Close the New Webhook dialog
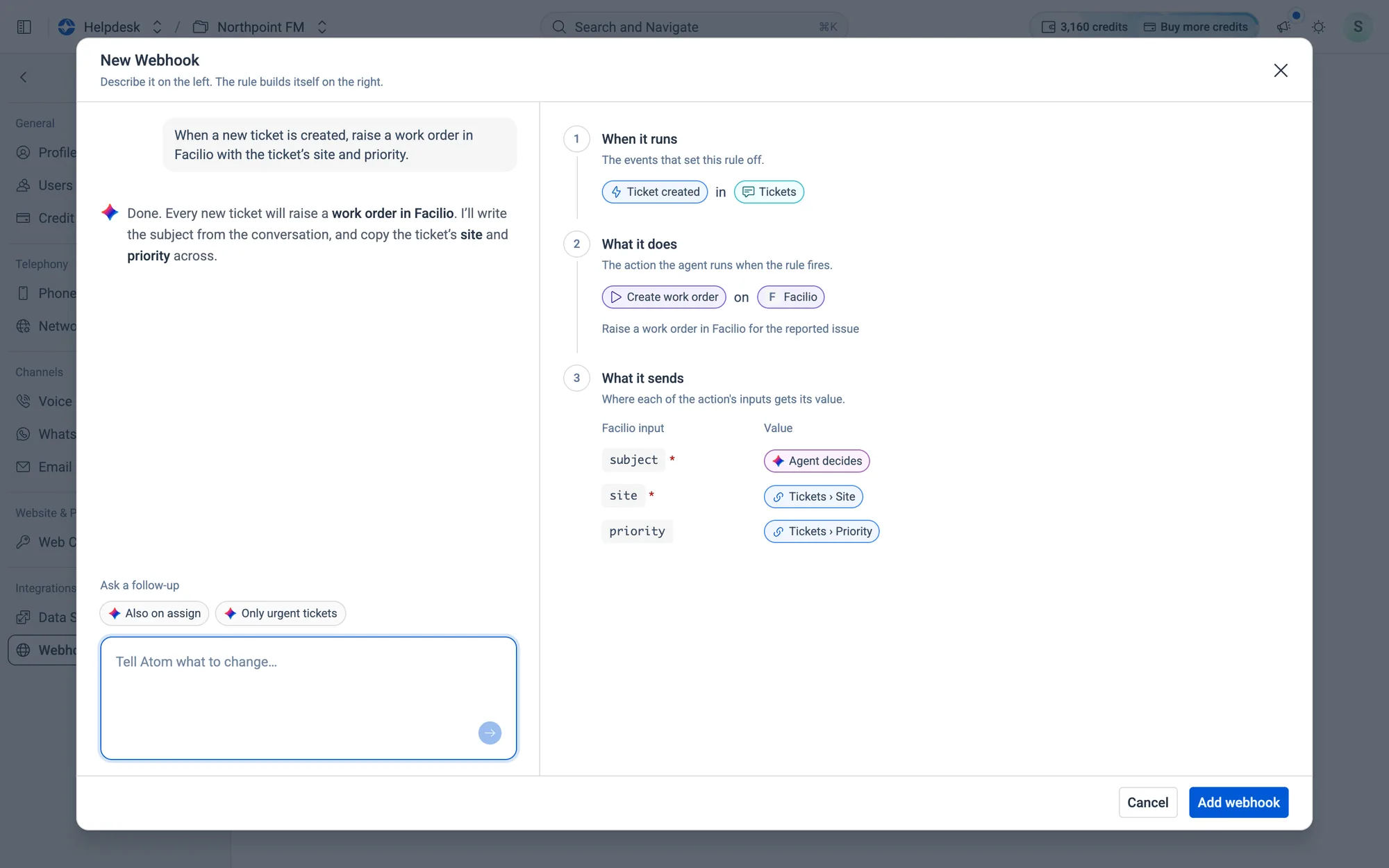This screenshot has width=1389, height=868. point(1281,70)
